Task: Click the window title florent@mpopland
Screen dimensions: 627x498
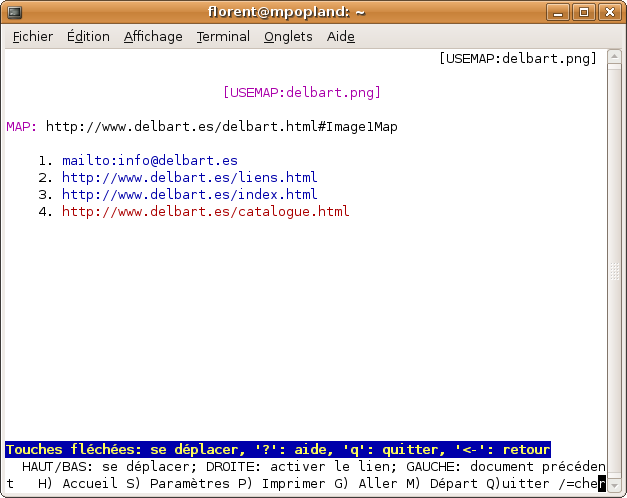Action: pyautogui.click(x=287, y=12)
